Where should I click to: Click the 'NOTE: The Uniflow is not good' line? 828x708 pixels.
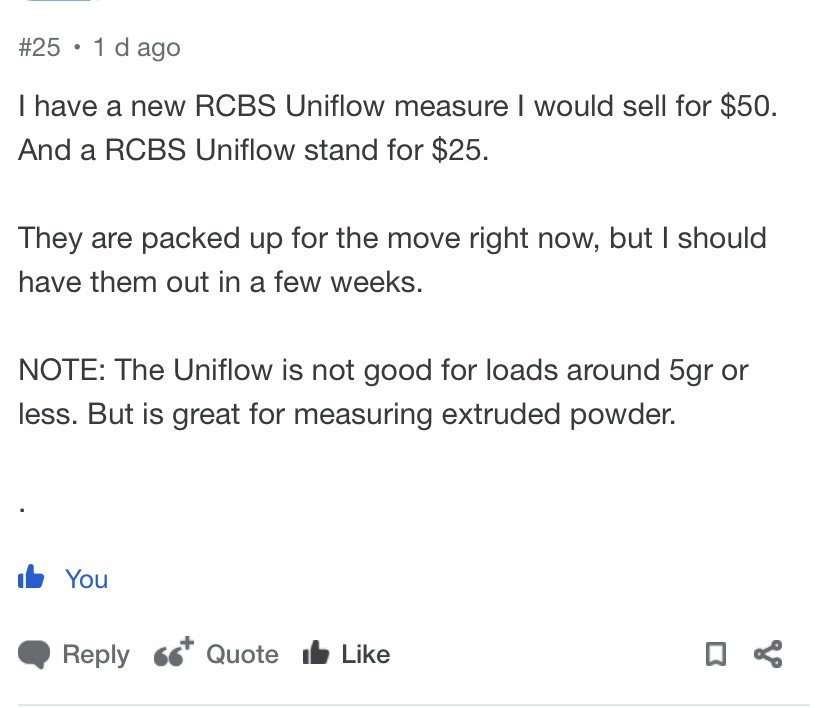pyautogui.click(x=383, y=370)
